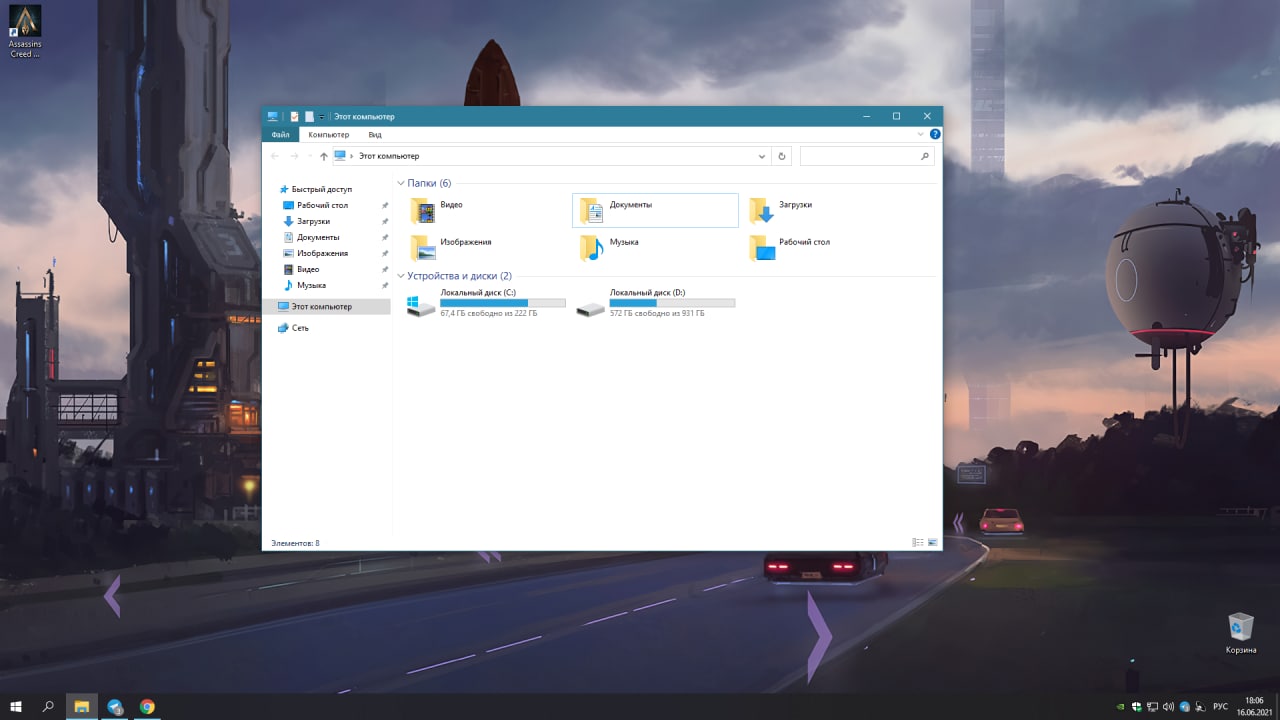Expand the ribbon with the chevron
Image resolution: width=1280 pixels, height=720 pixels.
point(921,134)
